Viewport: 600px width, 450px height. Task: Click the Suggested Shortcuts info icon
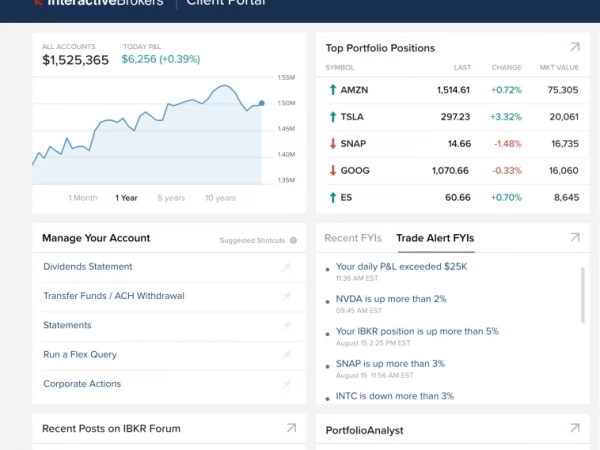(293, 240)
